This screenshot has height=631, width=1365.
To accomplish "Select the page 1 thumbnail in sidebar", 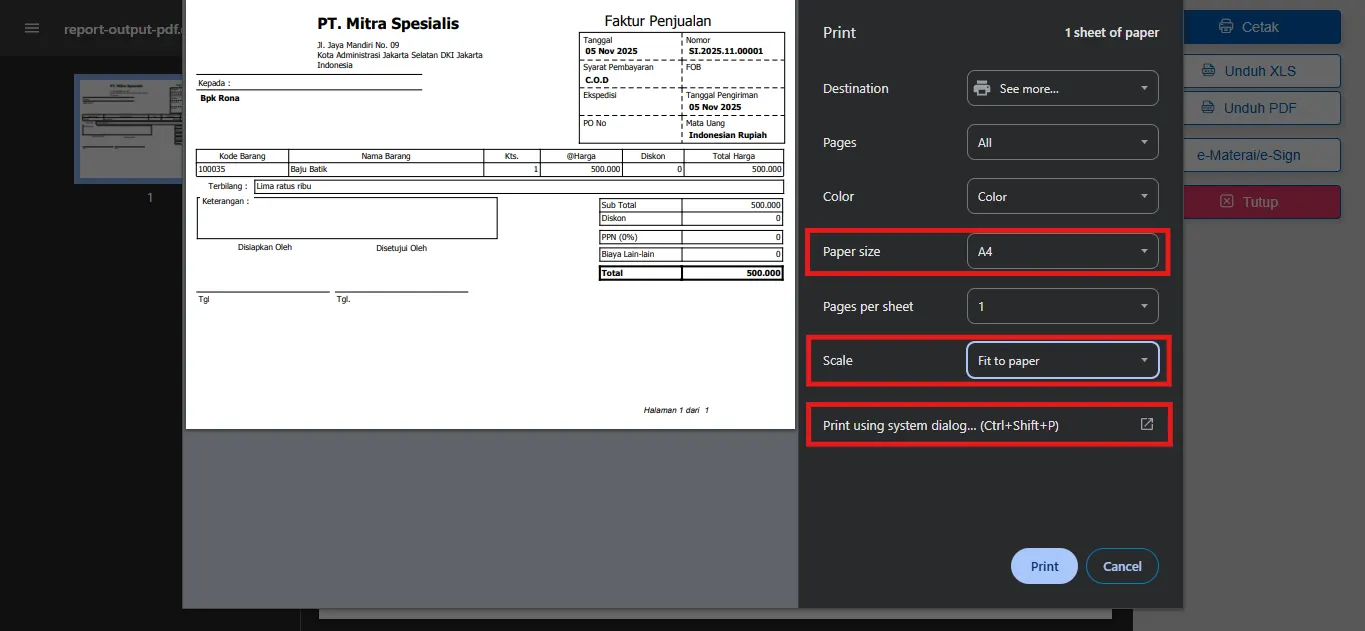I will coord(128,129).
